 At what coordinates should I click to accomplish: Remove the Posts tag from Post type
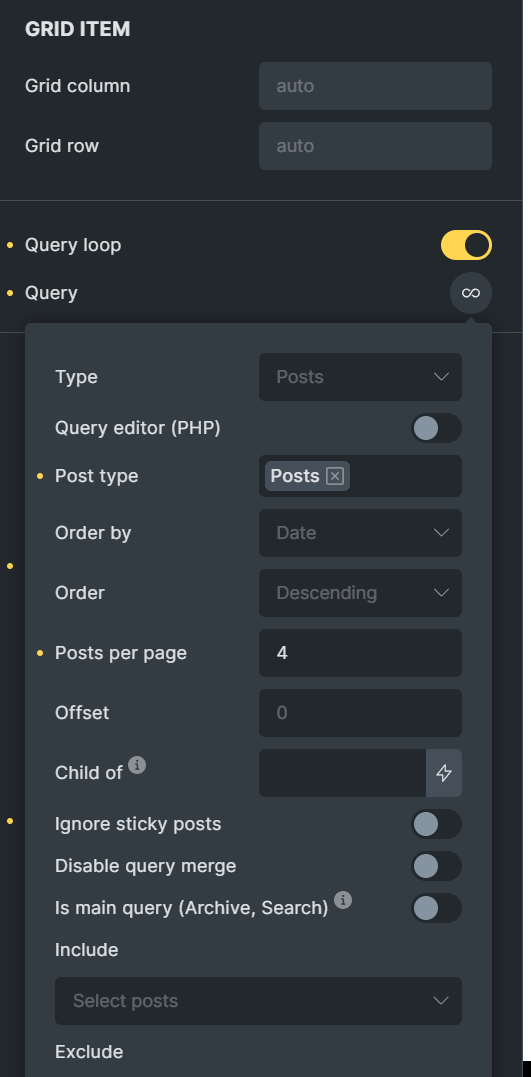coord(335,476)
